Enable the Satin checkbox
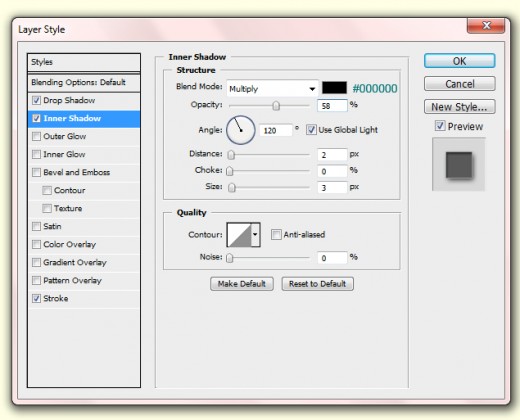Screen dimensions: 520x420 (36, 226)
